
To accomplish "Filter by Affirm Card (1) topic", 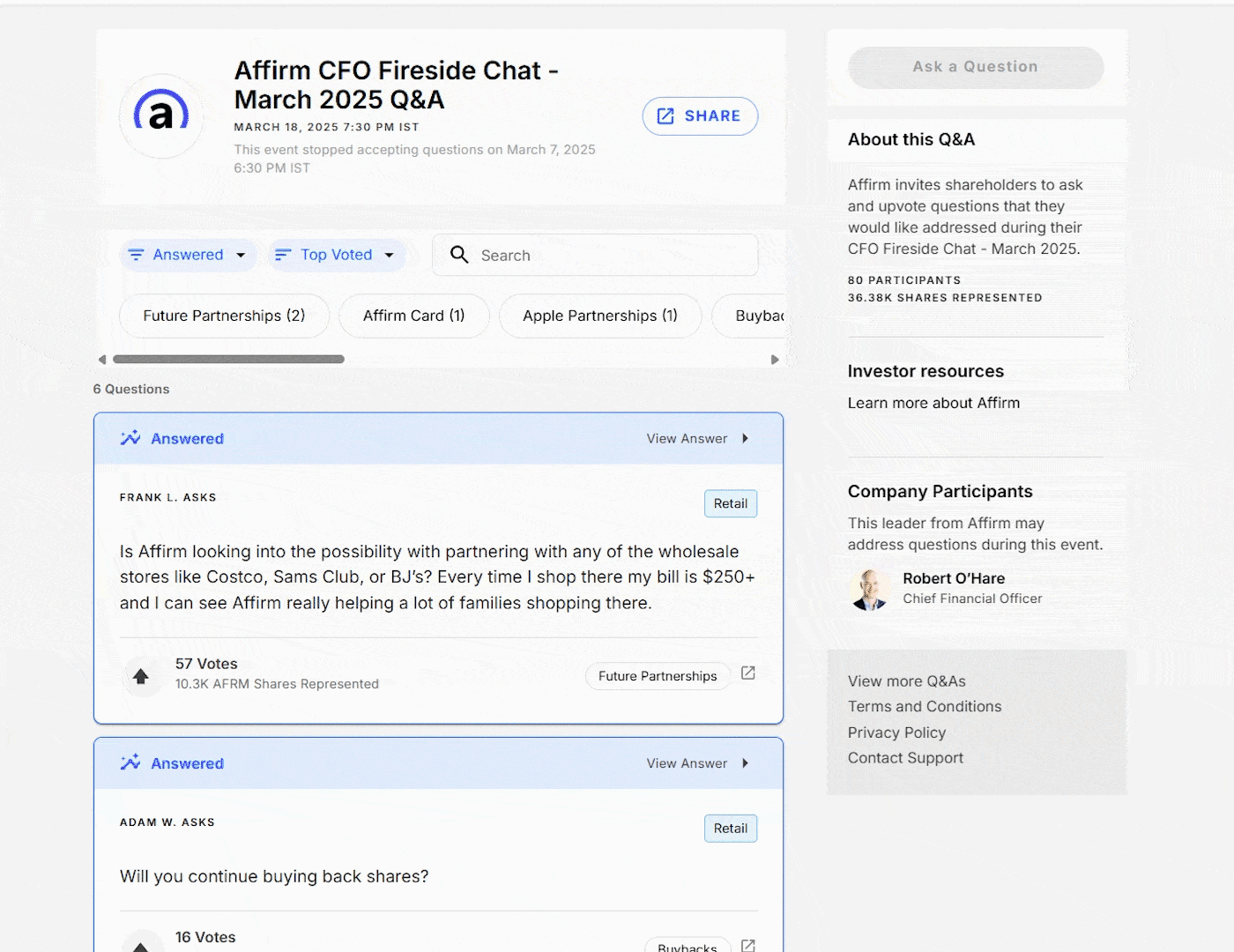I will (x=413, y=316).
